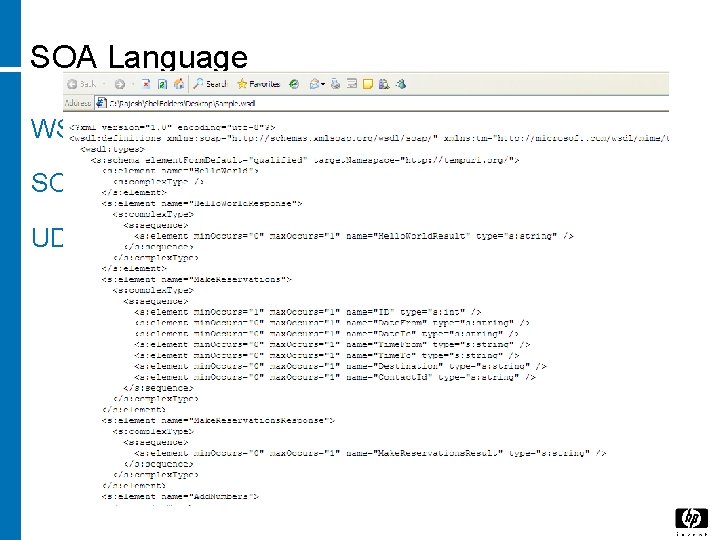Go to Home page icon
The width and height of the screenshot is (720, 540).
coord(179,84)
